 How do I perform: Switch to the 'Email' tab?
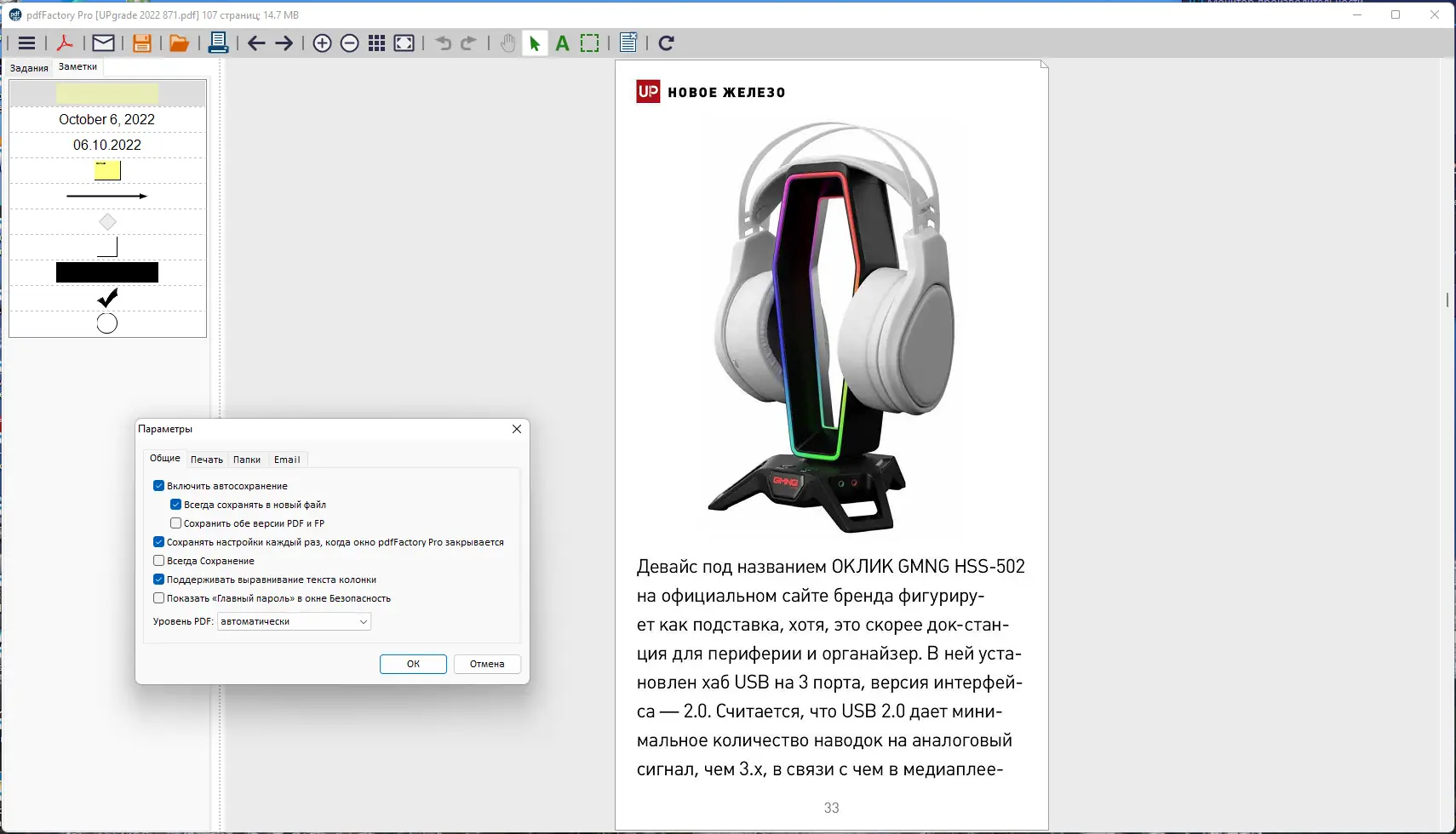287,460
